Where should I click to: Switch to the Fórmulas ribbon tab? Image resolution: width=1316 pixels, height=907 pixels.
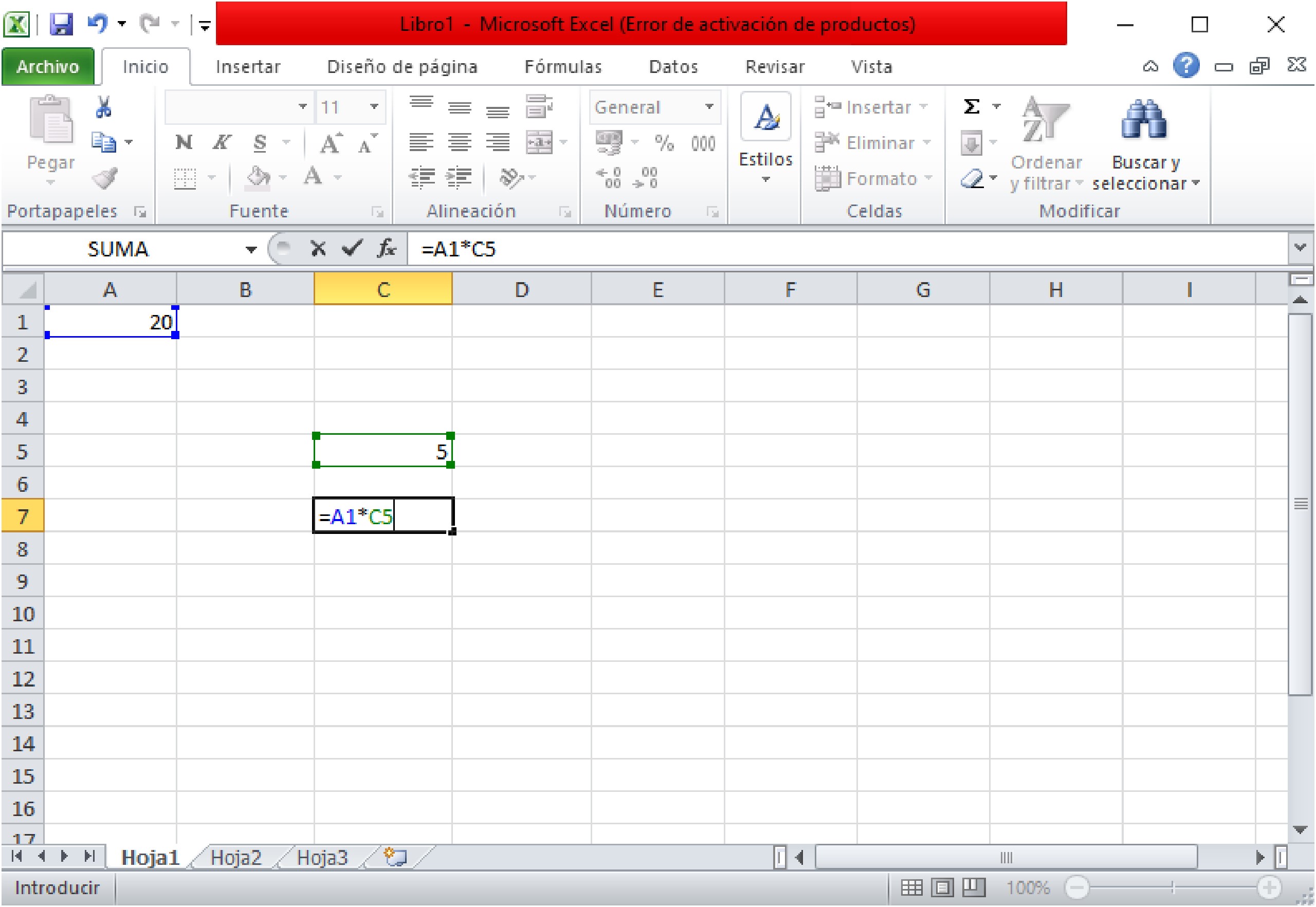point(563,66)
